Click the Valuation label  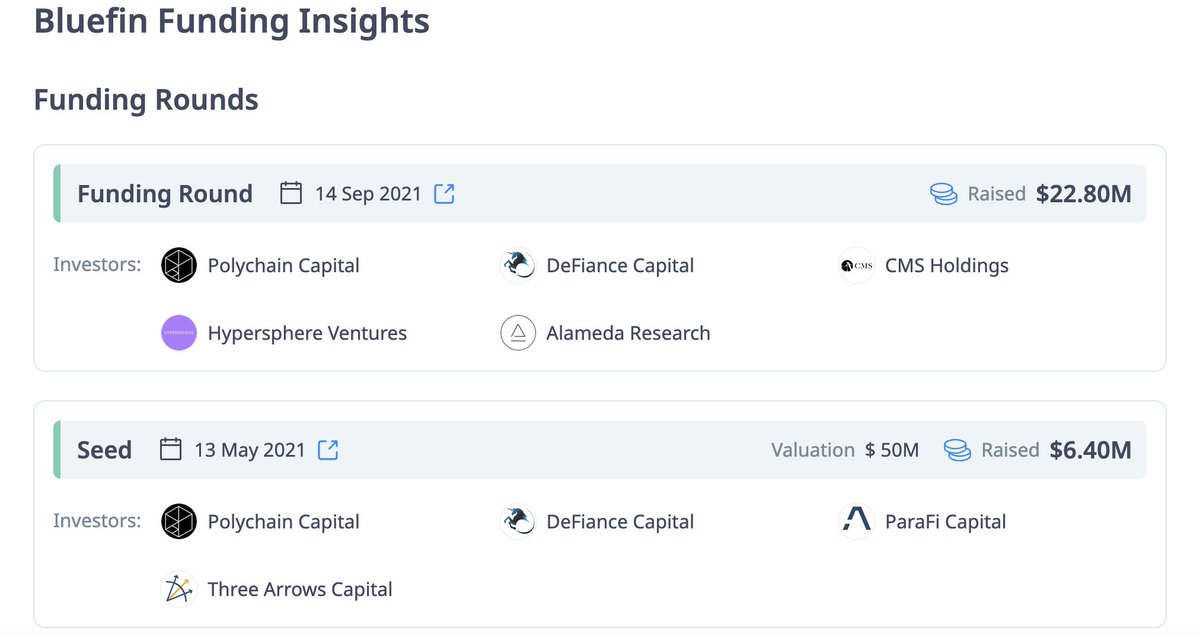(x=813, y=450)
